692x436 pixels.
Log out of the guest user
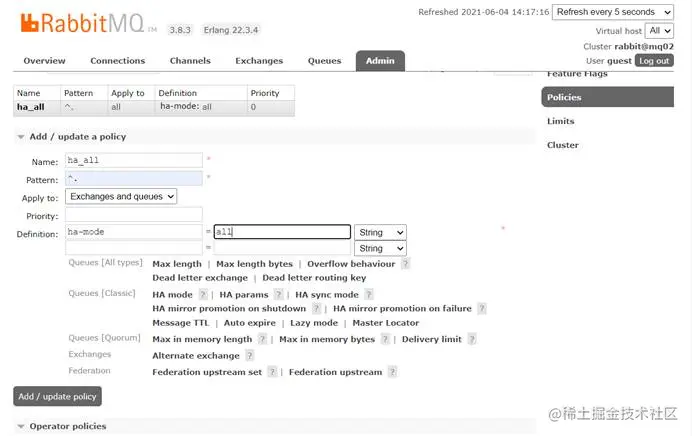654,61
